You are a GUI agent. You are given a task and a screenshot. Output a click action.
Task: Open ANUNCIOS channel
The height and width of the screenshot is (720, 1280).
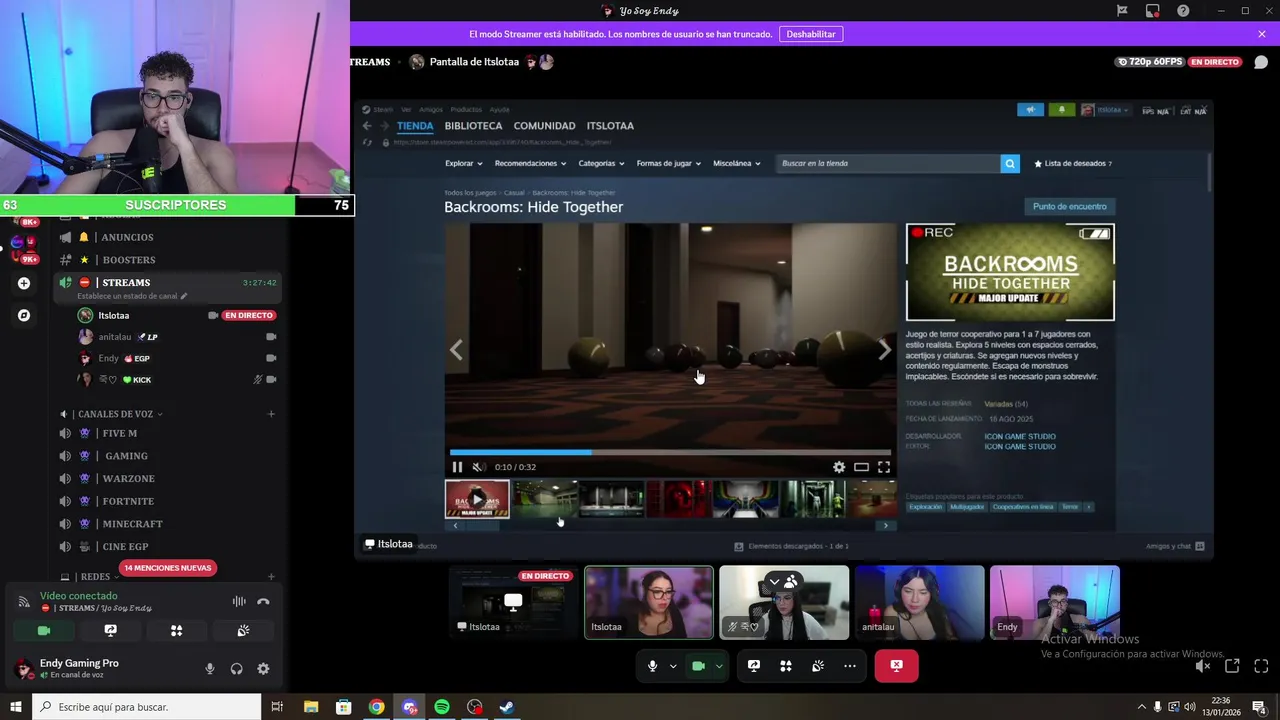click(x=127, y=237)
